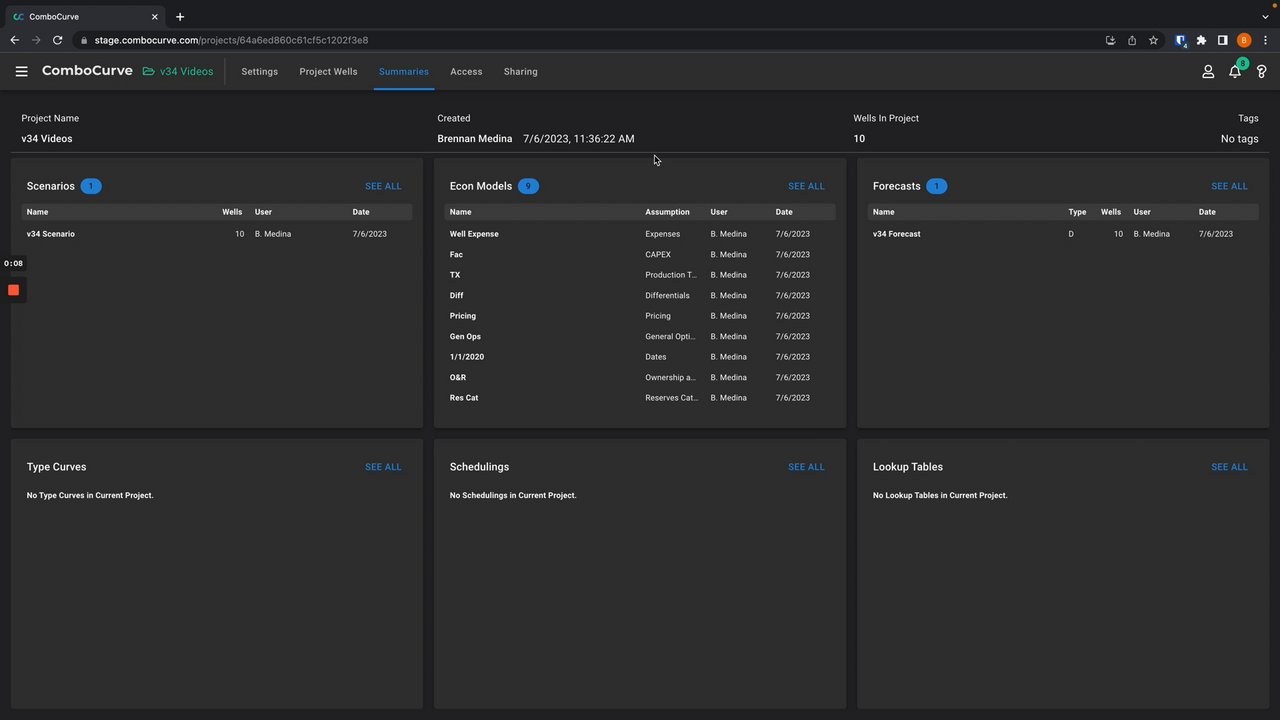
Task: Open a new browser tab
Action: click(x=180, y=17)
